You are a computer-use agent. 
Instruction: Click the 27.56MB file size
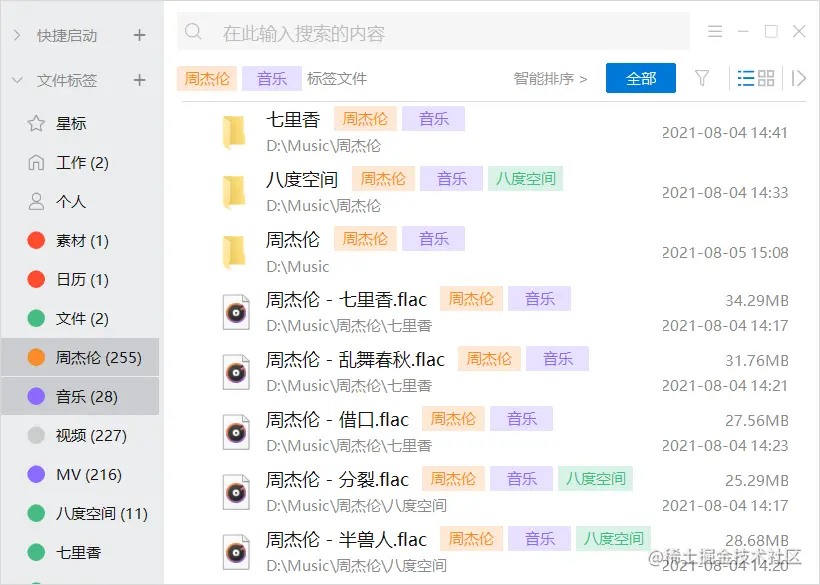pyautogui.click(x=757, y=420)
